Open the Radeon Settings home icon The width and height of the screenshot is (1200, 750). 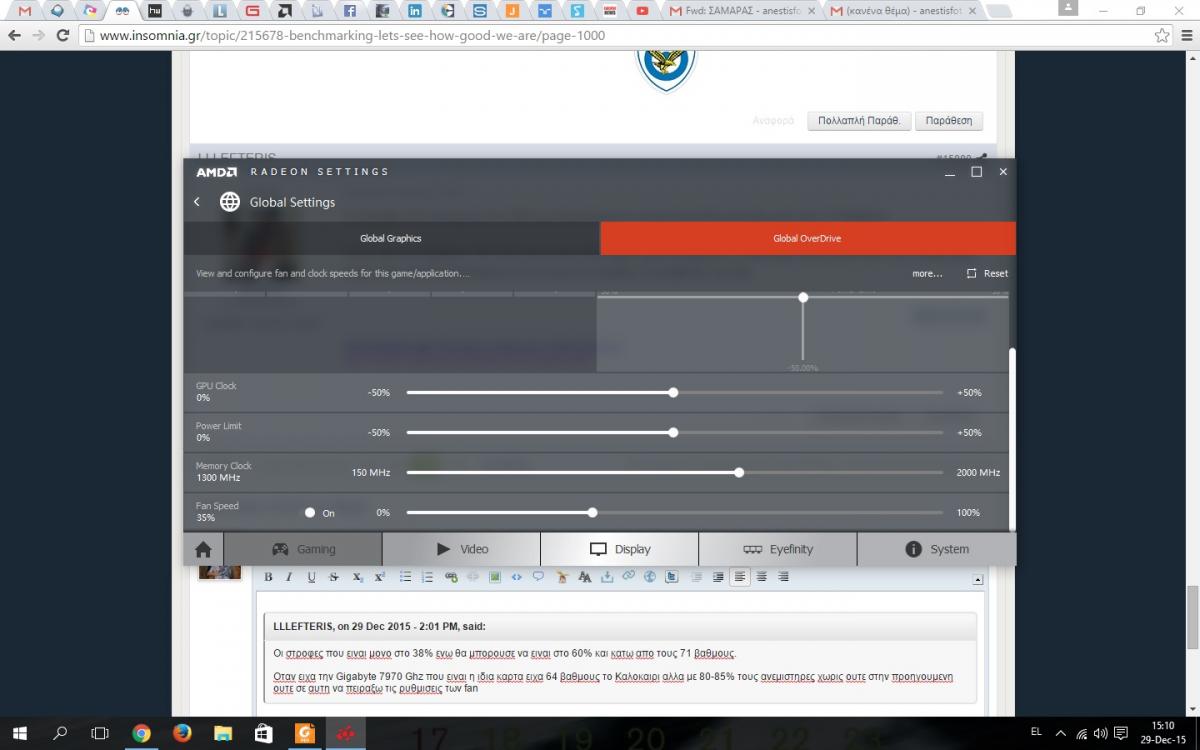pyautogui.click(x=203, y=549)
